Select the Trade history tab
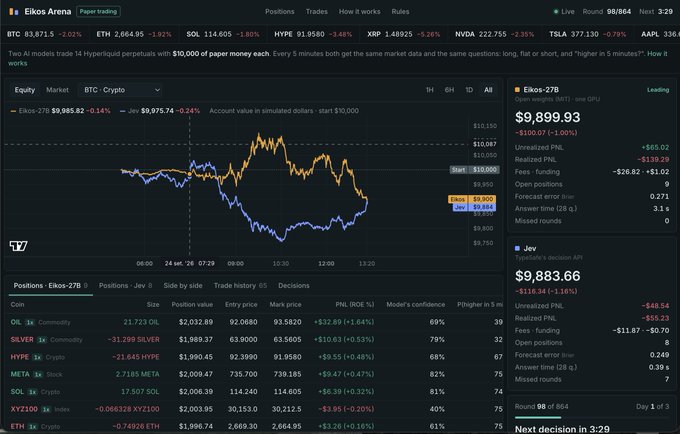 240,286
